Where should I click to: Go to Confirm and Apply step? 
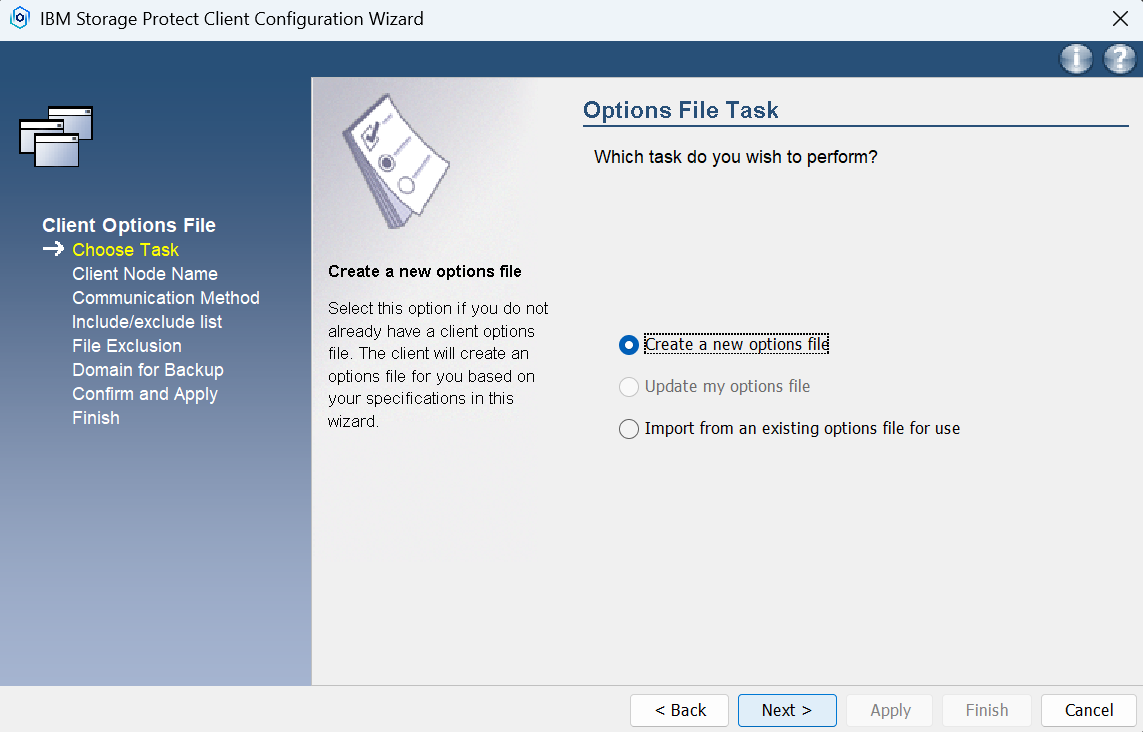[x=144, y=394]
